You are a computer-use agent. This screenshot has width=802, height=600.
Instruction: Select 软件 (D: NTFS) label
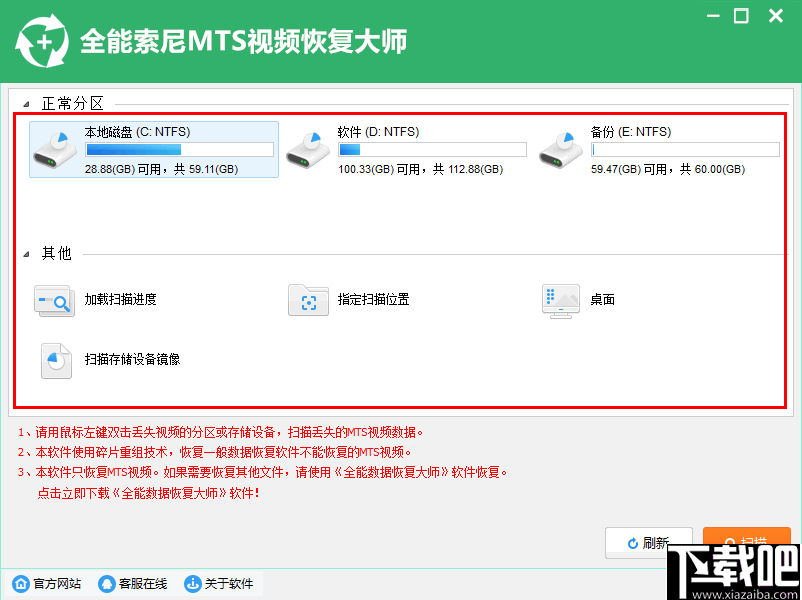pyautogui.click(x=378, y=132)
